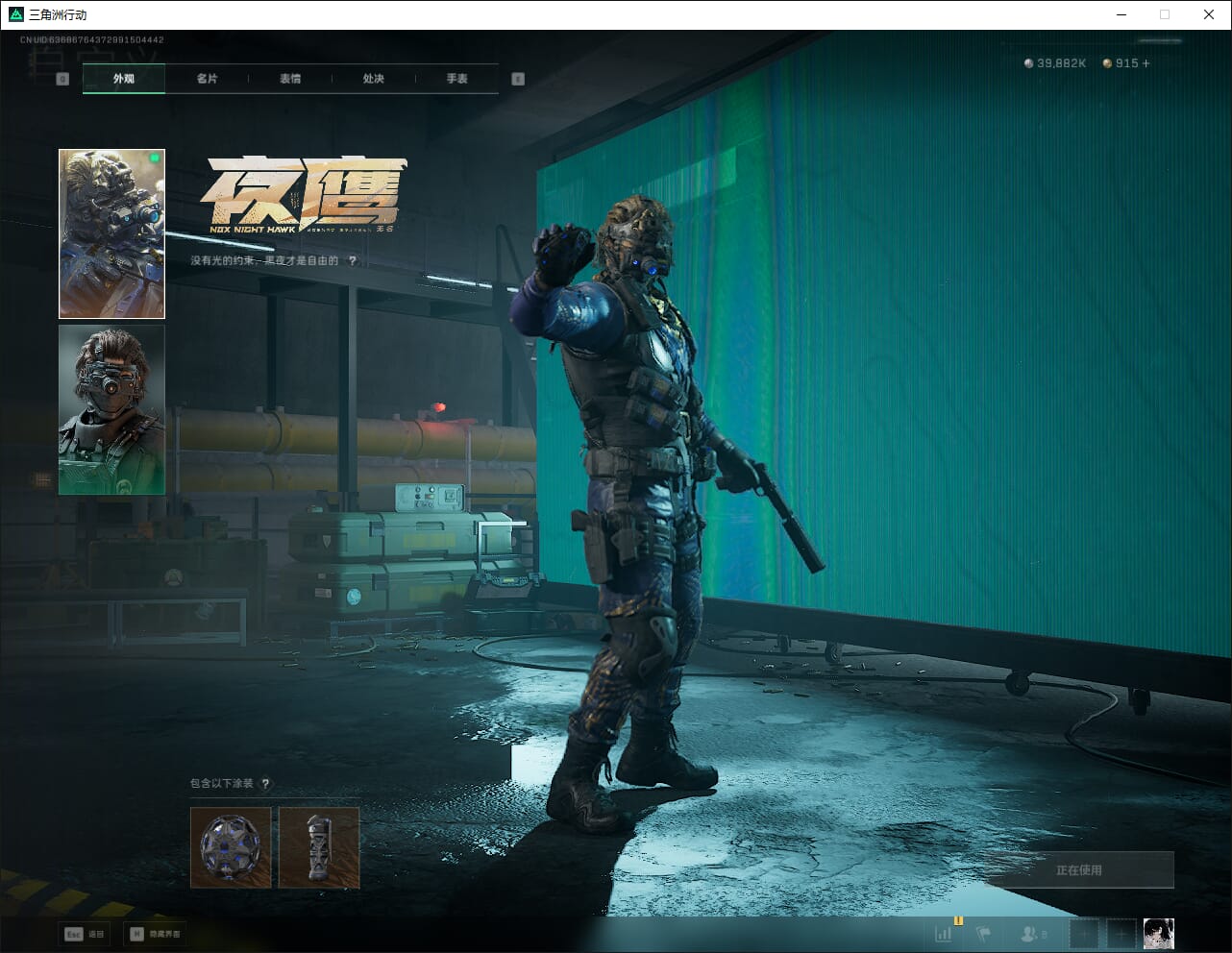Click the H hide interface button

(155, 934)
